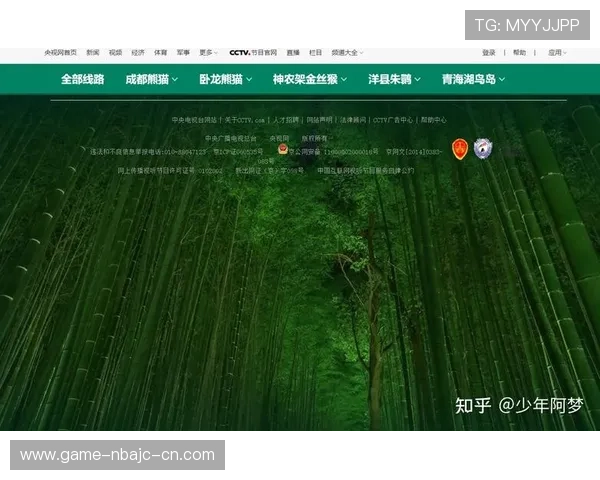Image resolution: width=600 pixels, height=480 pixels.
Task: Expand the 洋县朱鹮 dropdown menu
Action: 394,79
